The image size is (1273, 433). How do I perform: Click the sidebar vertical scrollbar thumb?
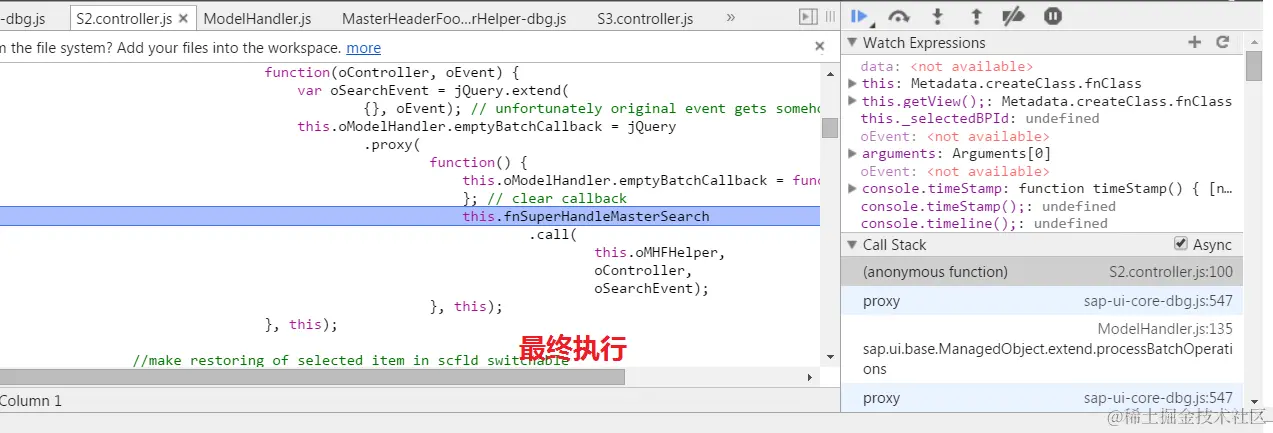tap(1254, 65)
